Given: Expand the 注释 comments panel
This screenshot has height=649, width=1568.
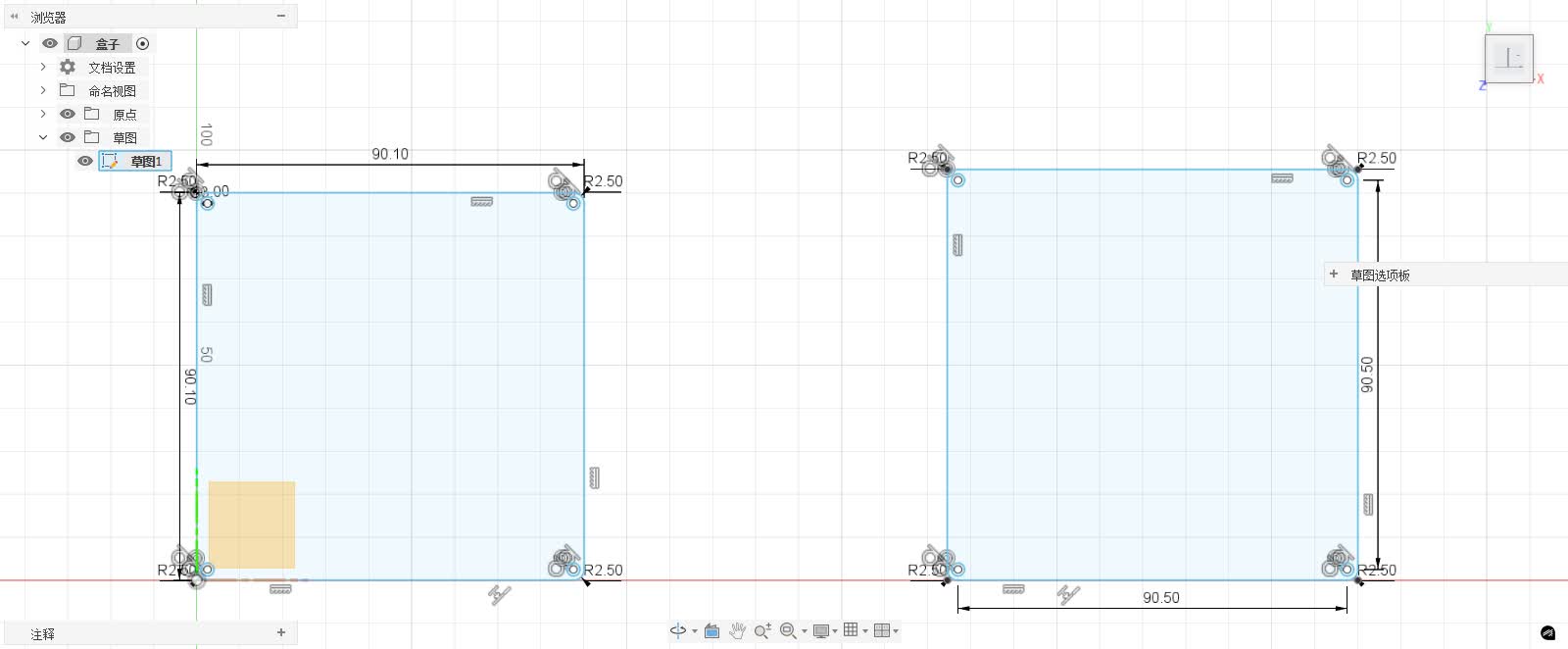Looking at the screenshot, I should click(281, 633).
